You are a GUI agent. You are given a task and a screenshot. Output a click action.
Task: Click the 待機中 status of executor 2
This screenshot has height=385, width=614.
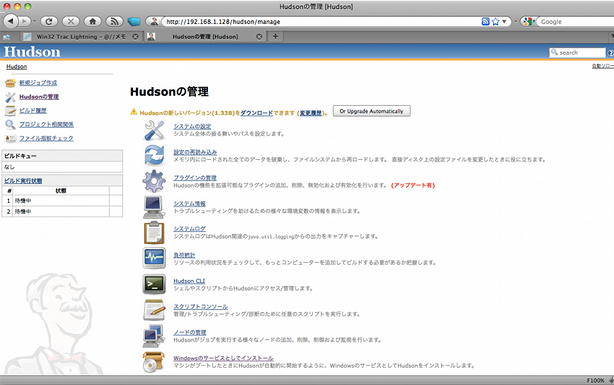pyautogui.click(x=23, y=211)
